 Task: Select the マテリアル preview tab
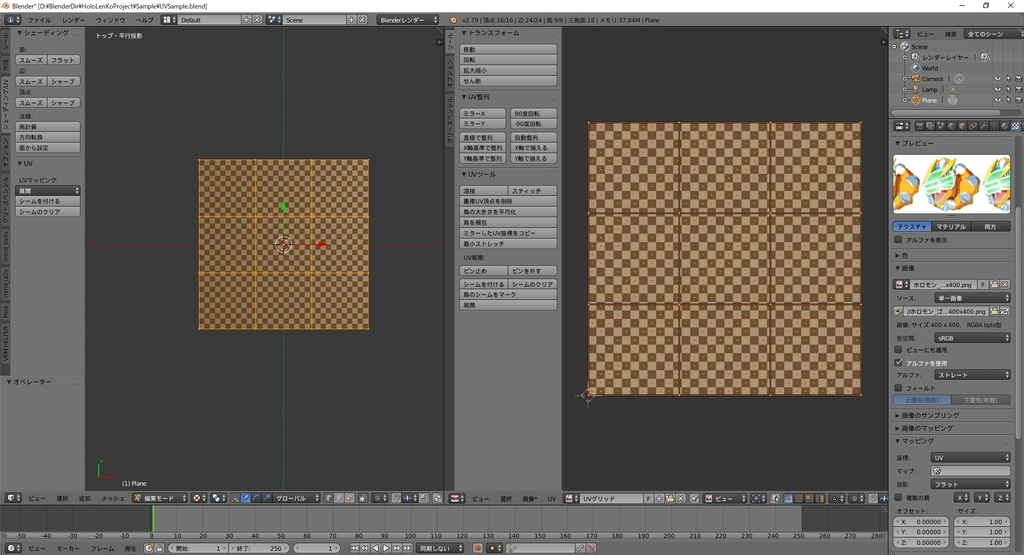point(951,227)
